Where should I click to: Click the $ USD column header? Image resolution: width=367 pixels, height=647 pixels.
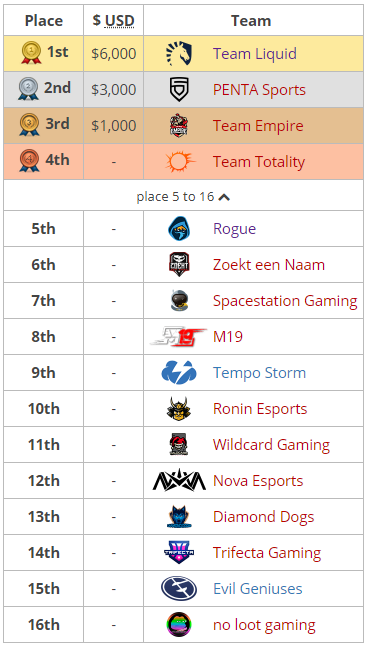coord(113,20)
